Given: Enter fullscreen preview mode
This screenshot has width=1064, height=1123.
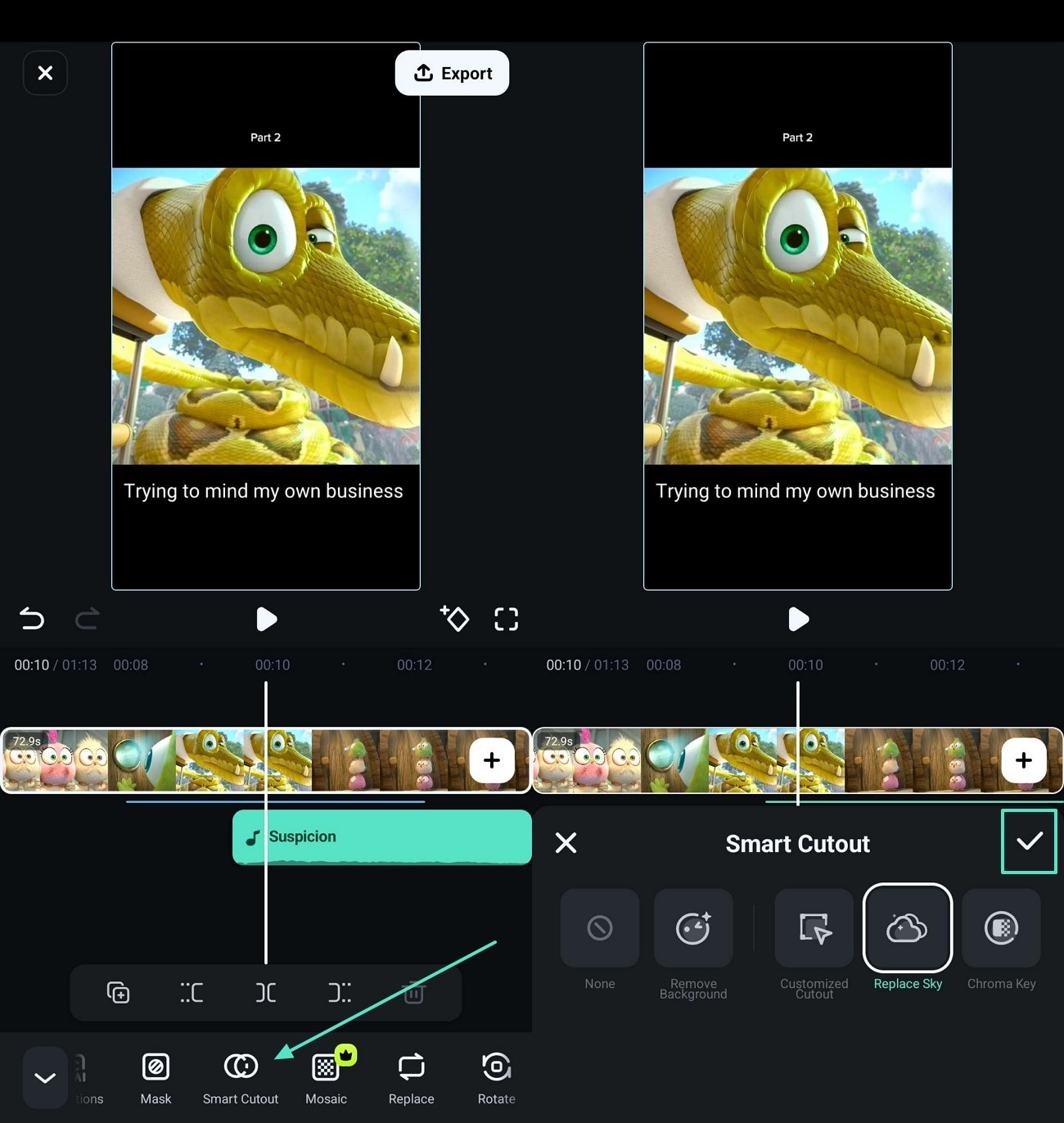Looking at the screenshot, I should [x=506, y=619].
